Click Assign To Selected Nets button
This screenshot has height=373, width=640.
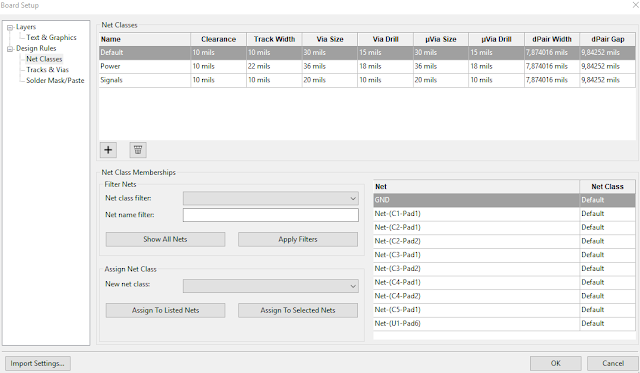click(x=298, y=310)
